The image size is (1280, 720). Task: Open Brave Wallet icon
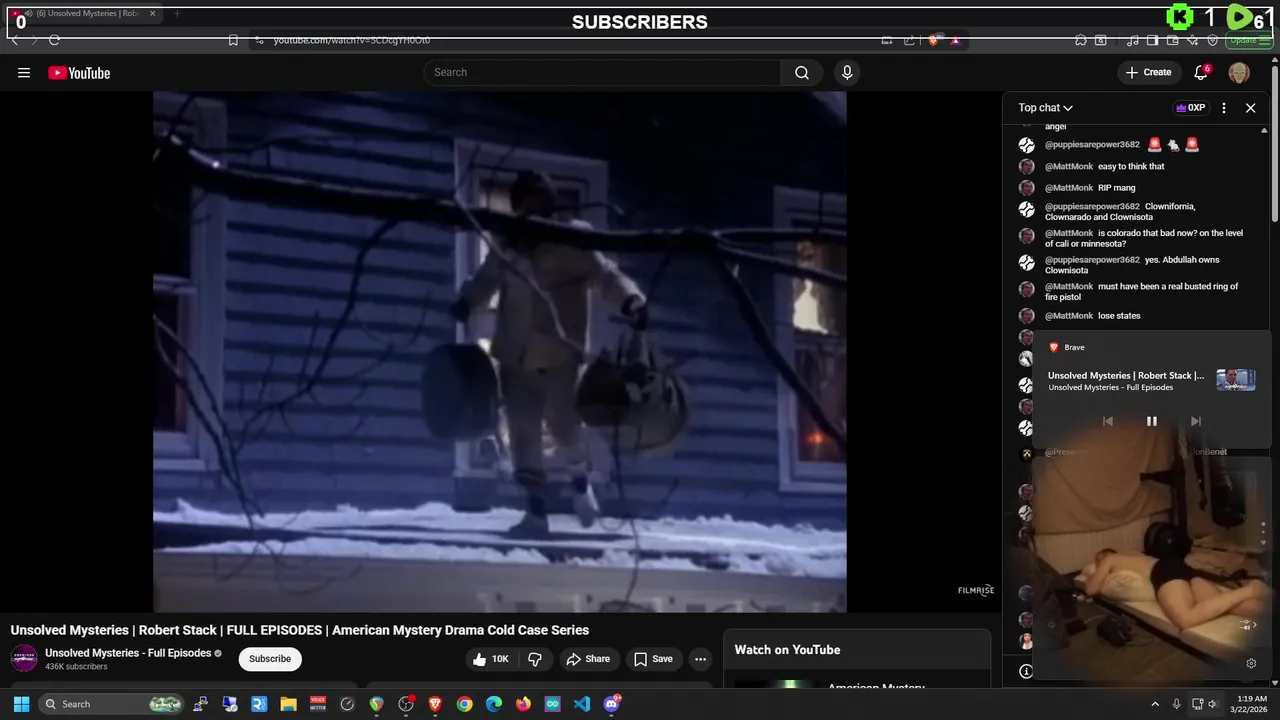click(1172, 40)
